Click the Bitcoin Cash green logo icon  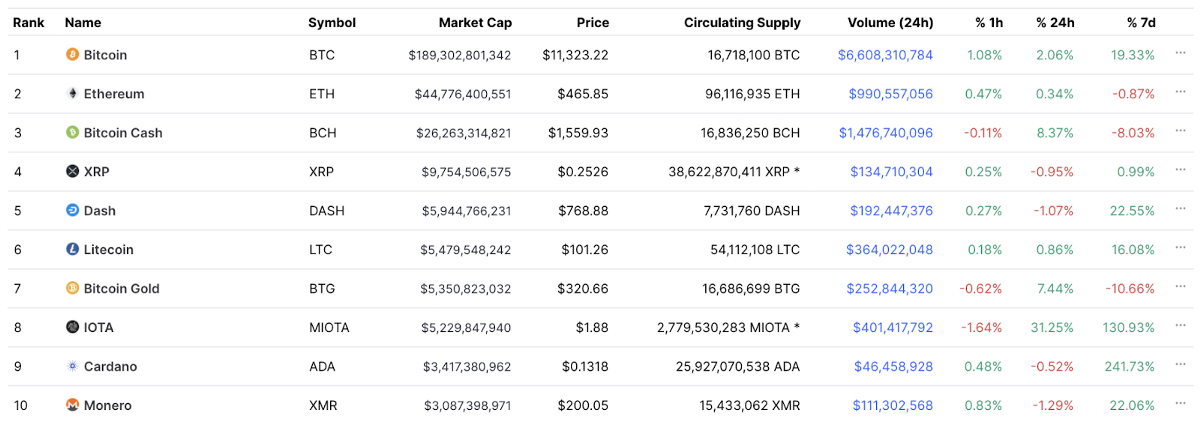point(72,133)
